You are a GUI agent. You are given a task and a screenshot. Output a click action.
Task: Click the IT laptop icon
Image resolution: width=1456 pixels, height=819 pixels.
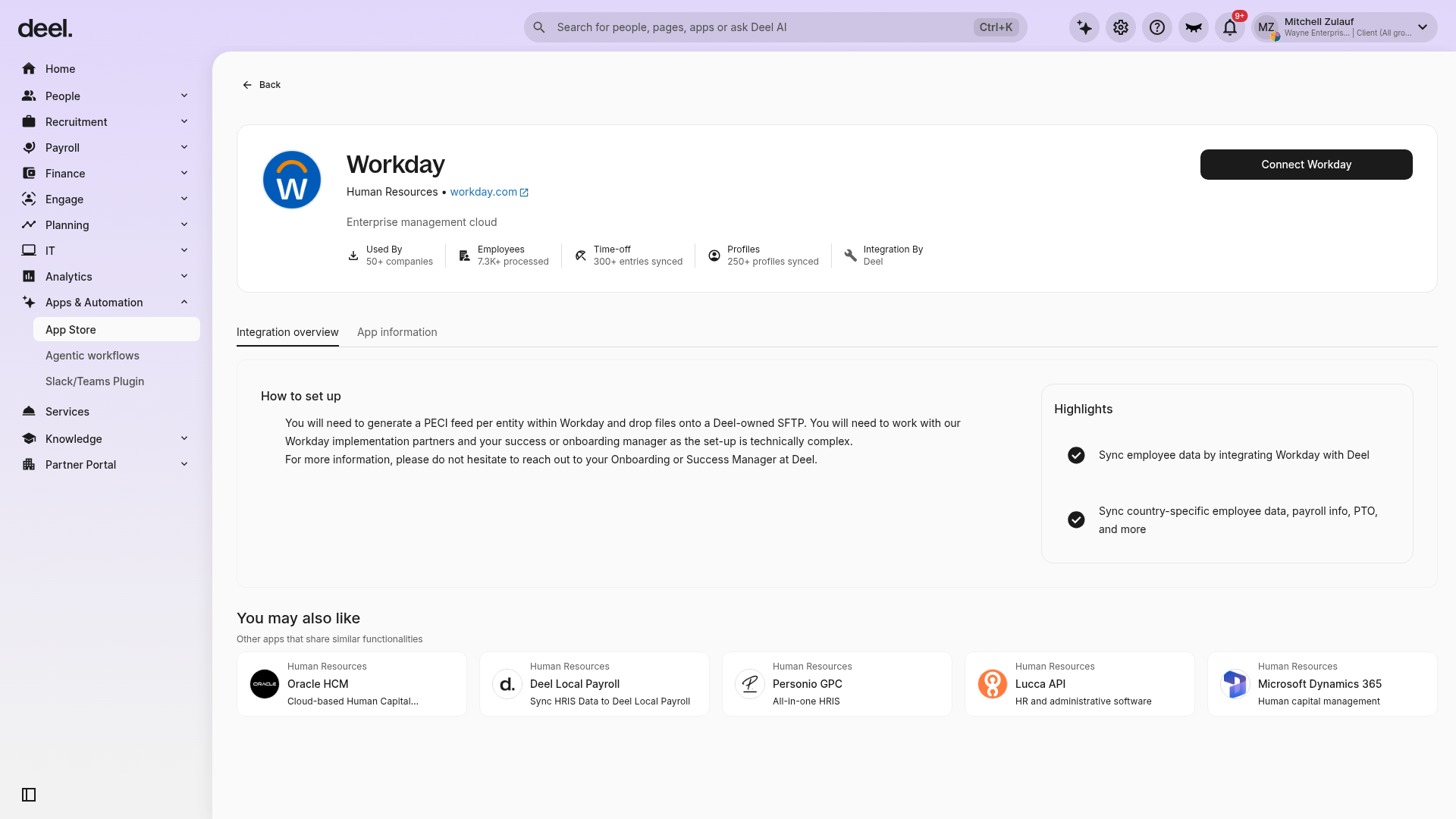pyautogui.click(x=29, y=251)
